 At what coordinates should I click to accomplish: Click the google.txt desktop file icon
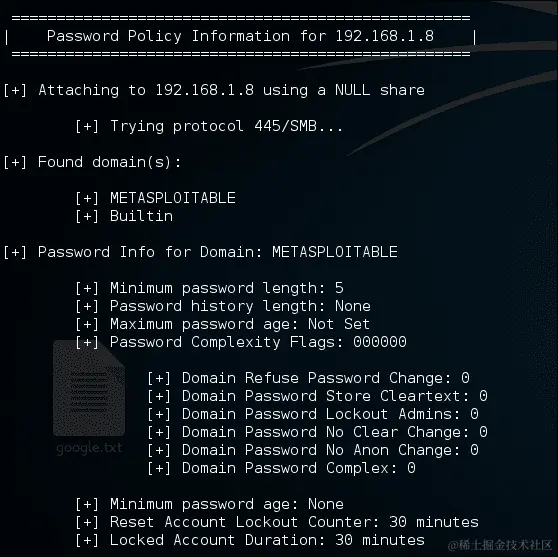click(89, 388)
